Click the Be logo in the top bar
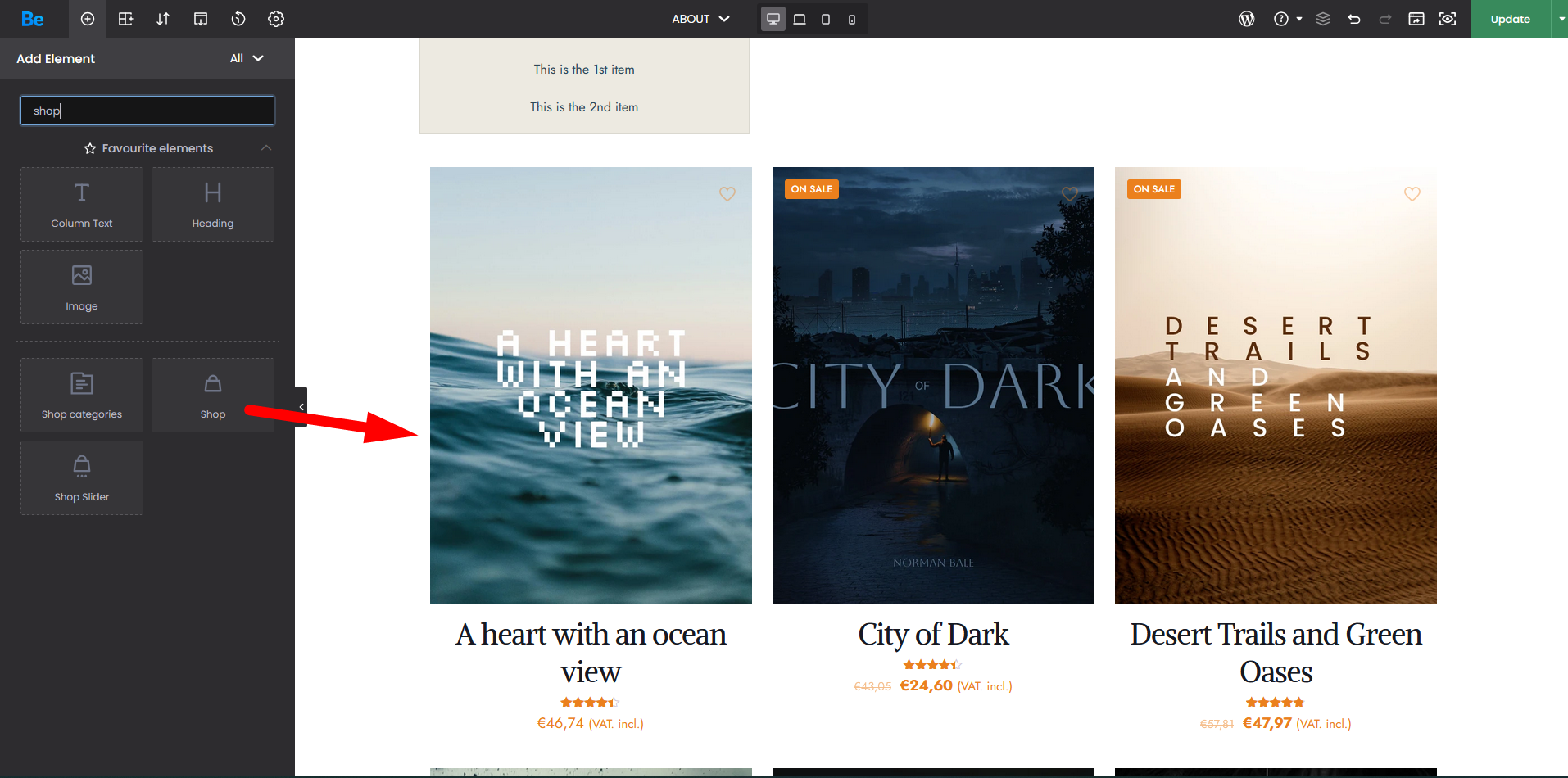The width and height of the screenshot is (1568, 778). 33,19
